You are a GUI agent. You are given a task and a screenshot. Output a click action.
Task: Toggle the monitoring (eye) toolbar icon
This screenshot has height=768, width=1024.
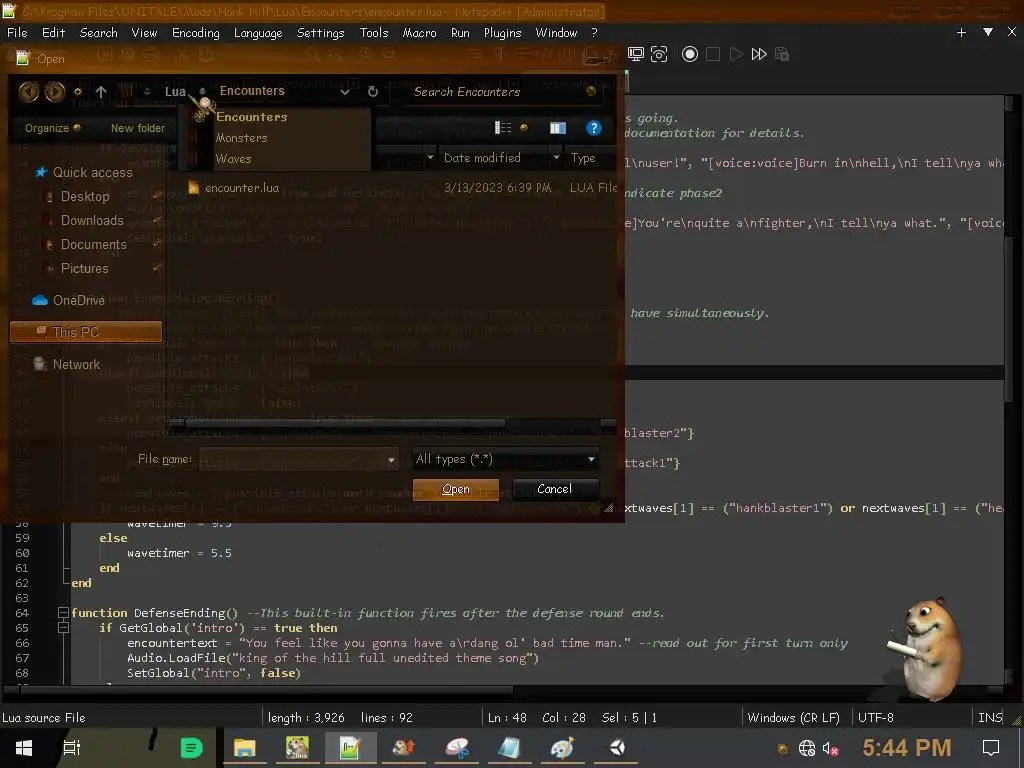click(659, 54)
